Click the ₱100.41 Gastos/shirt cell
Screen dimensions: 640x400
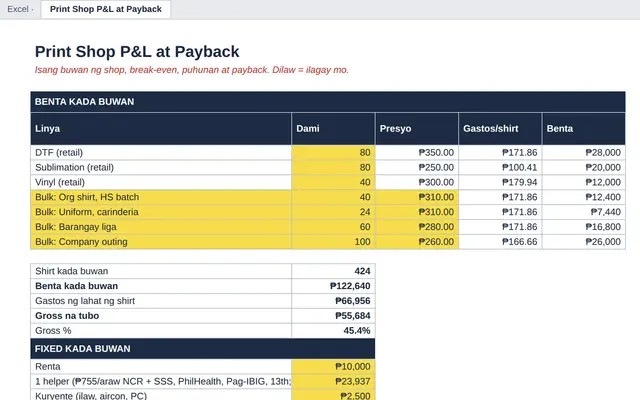pyautogui.click(x=500, y=167)
